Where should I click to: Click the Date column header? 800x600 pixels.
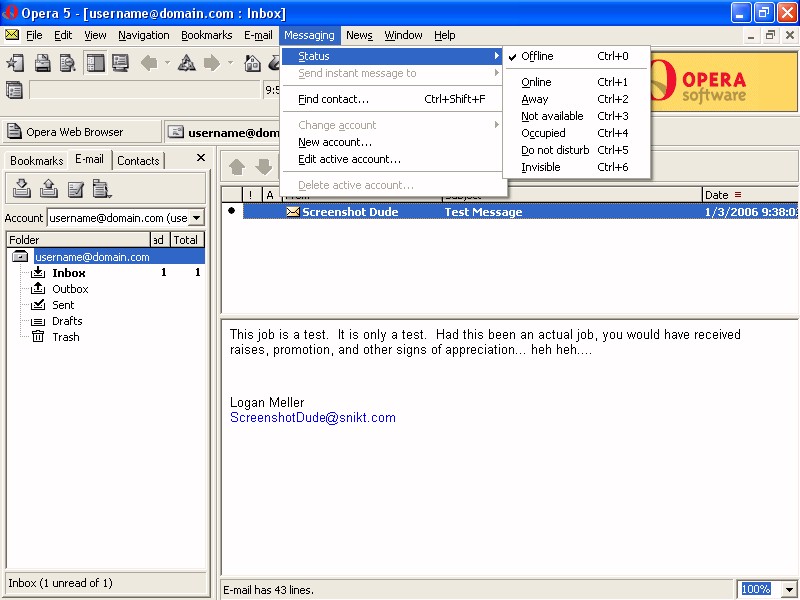[x=750, y=195]
